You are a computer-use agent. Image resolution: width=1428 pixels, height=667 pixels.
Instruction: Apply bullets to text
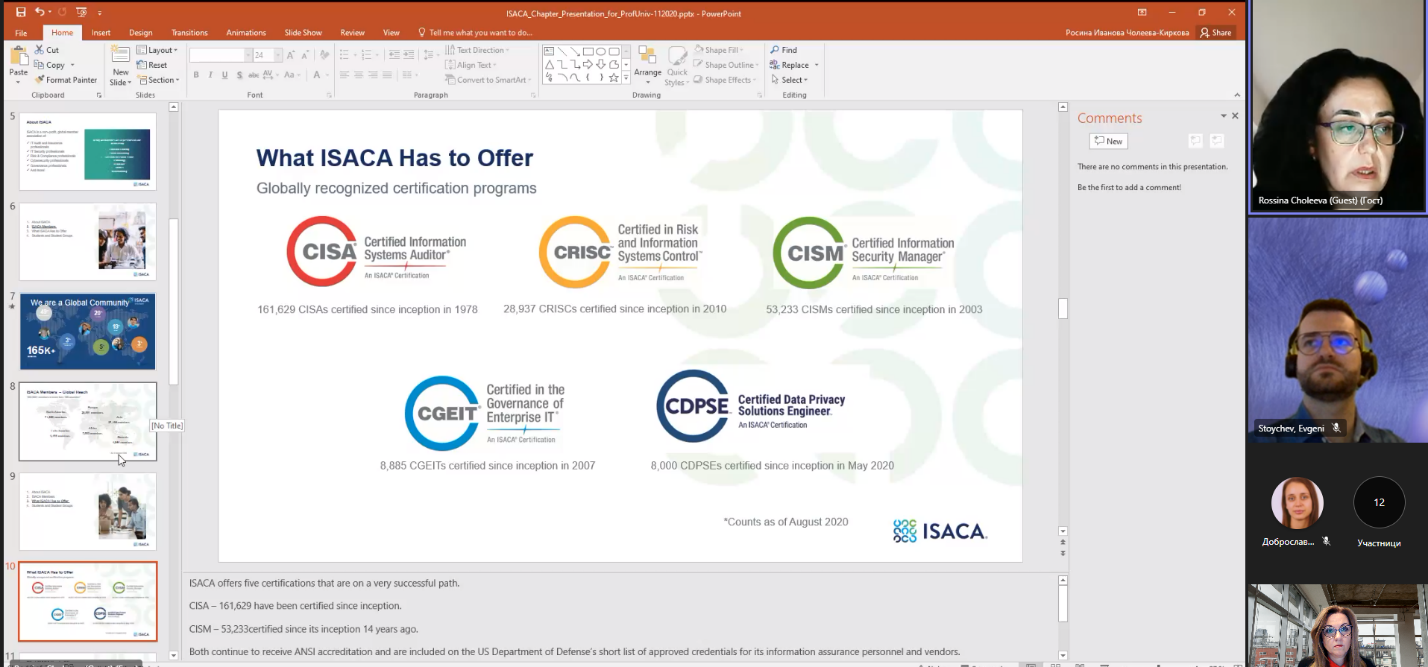point(344,55)
